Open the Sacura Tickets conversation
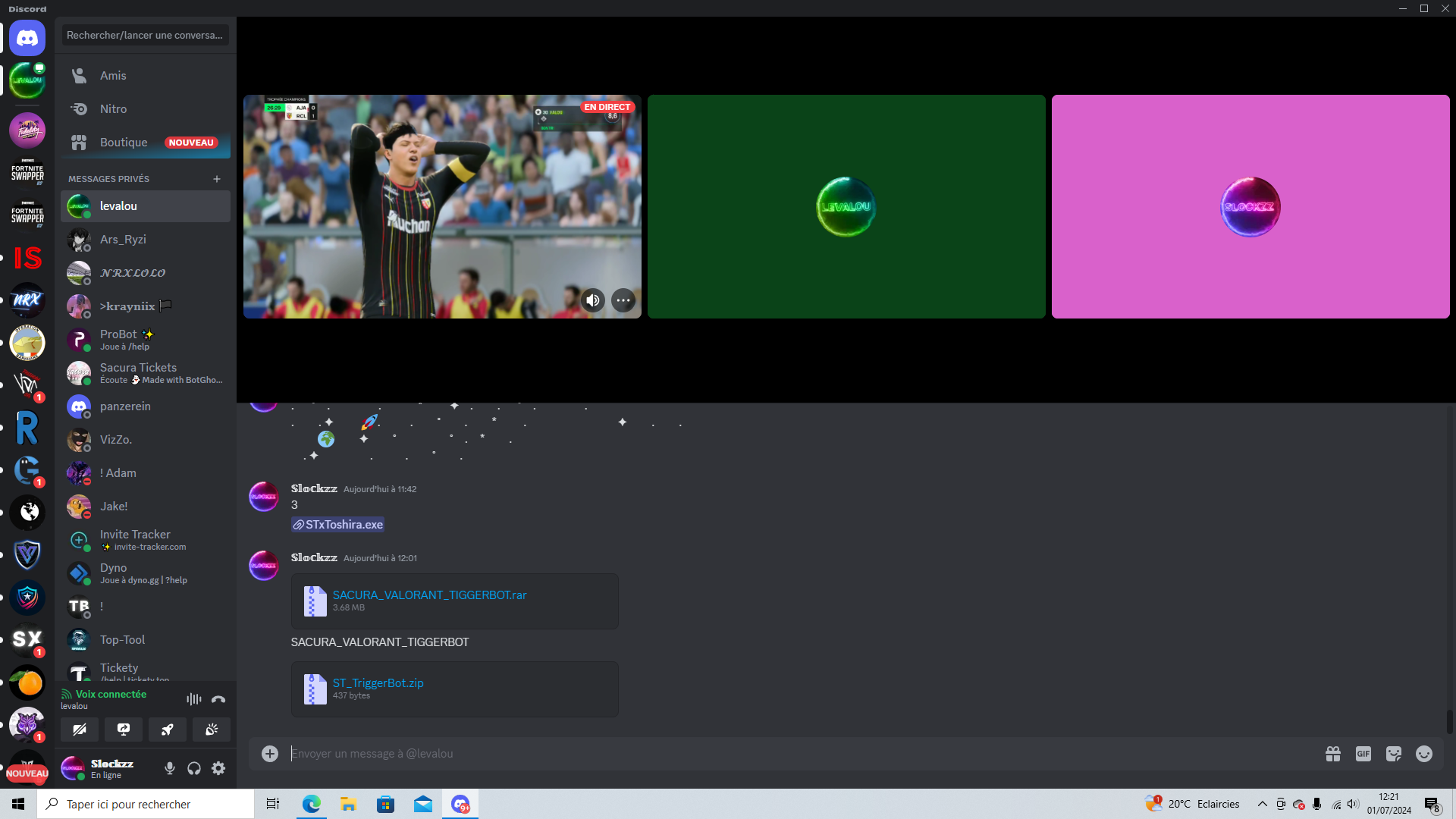Viewport: 1456px width, 819px height. click(146, 373)
